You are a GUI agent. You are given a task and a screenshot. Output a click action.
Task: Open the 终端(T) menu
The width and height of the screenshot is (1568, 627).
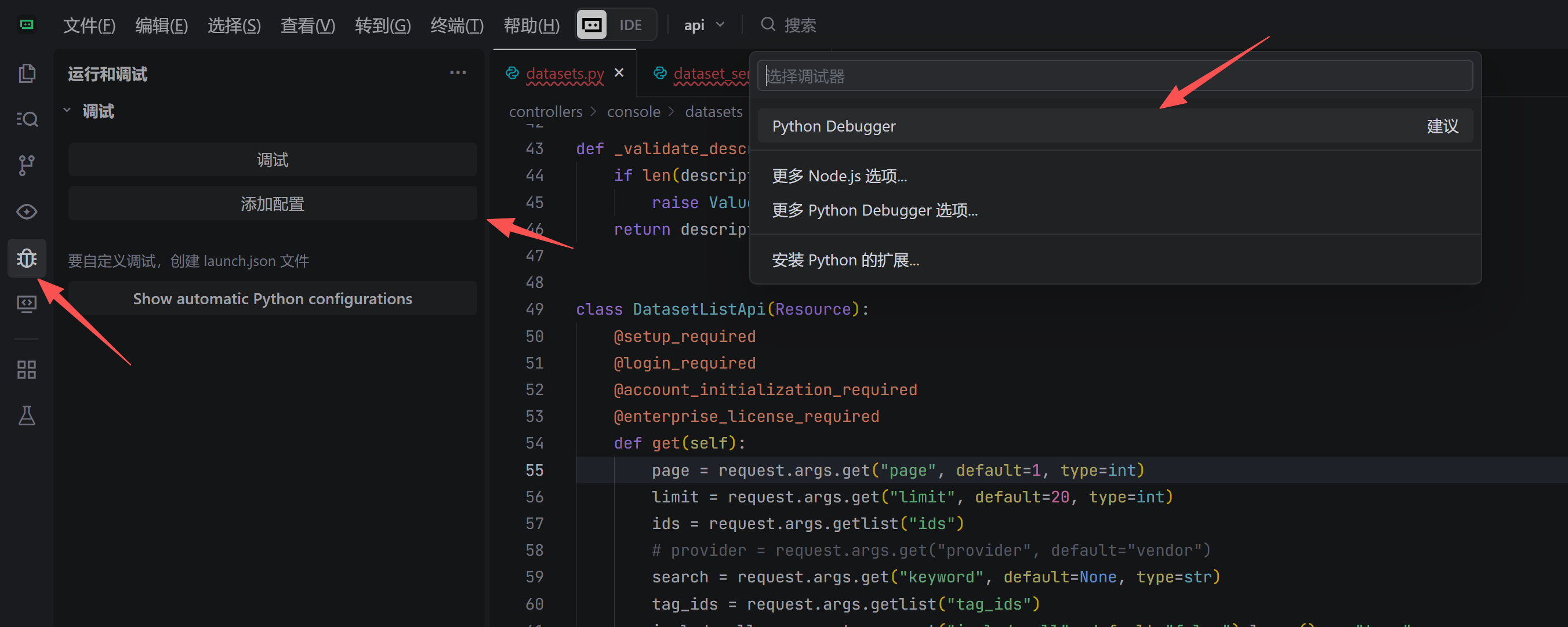click(456, 25)
